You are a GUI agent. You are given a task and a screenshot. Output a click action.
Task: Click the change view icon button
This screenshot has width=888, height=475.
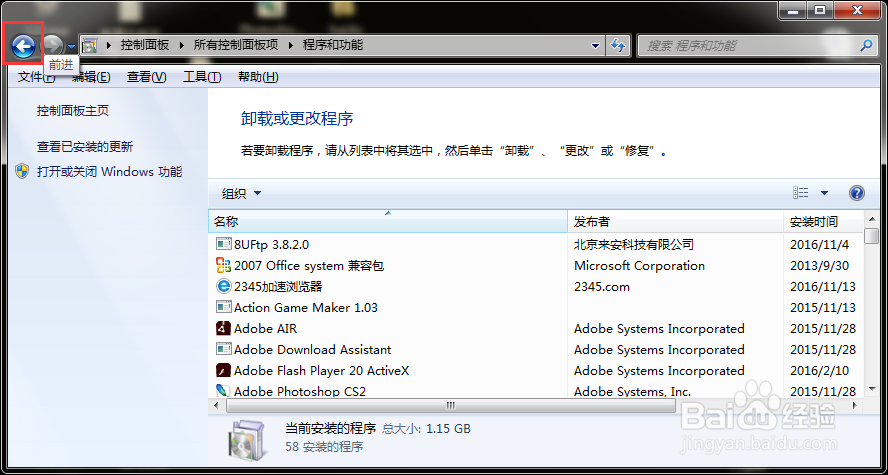tap(801, 193)
